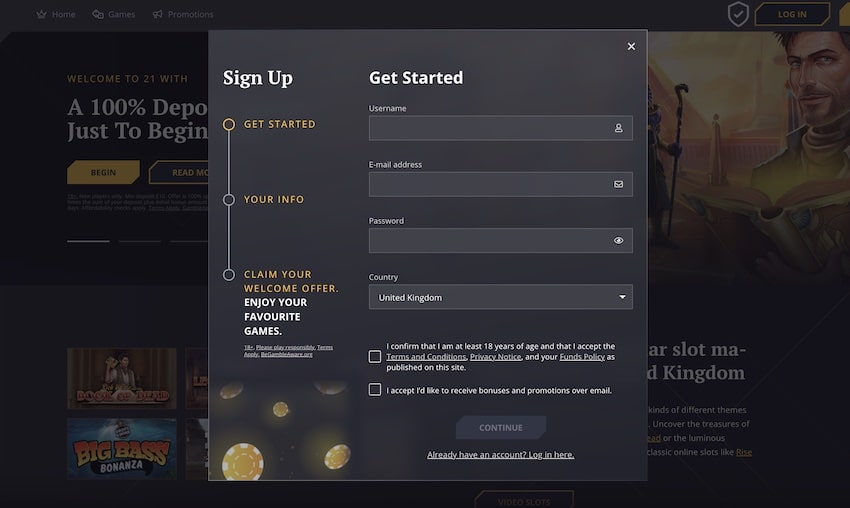Show password with the eye icon

pos(619,241)
